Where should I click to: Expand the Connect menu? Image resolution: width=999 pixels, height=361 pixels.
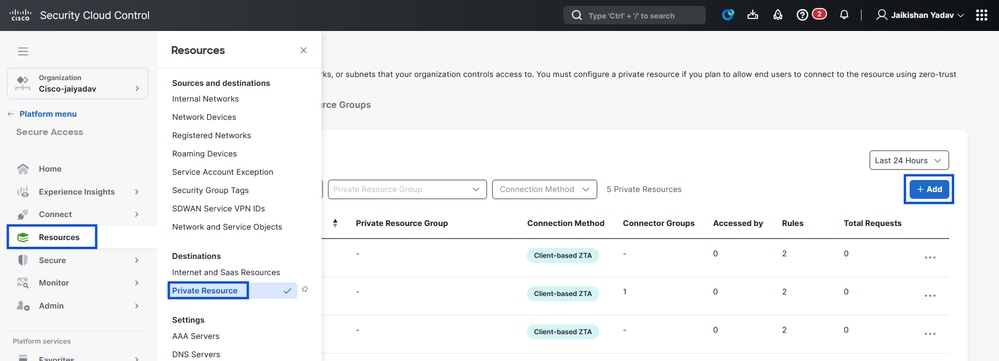point(78,215)
